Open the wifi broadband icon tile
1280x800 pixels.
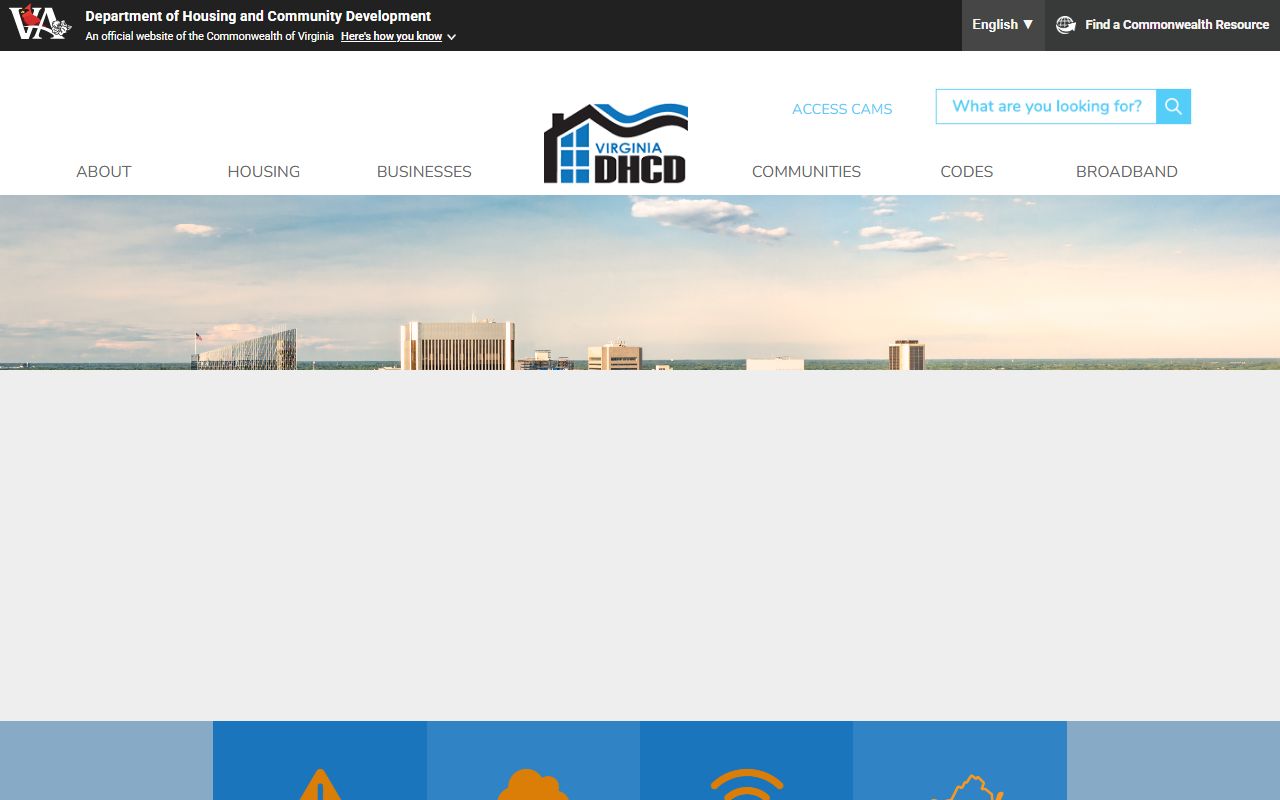746,760
